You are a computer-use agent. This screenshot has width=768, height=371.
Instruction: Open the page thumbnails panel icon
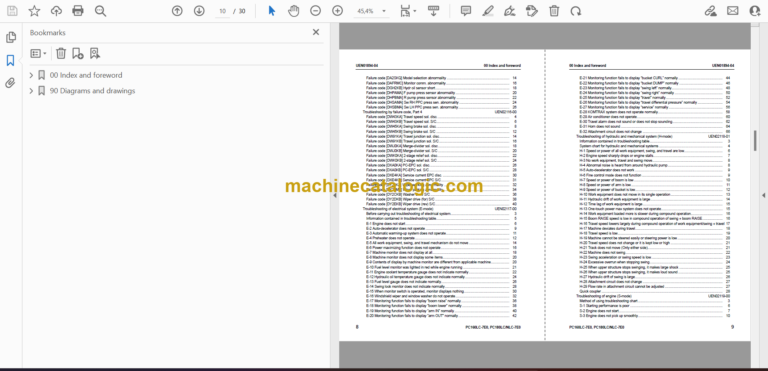coord(10,37)
